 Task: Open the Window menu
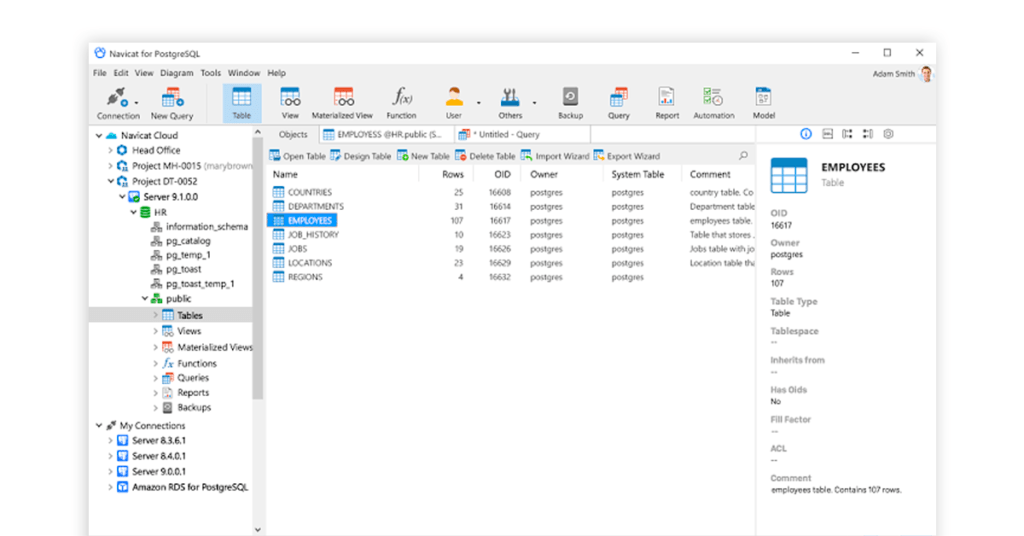point(244,73)
